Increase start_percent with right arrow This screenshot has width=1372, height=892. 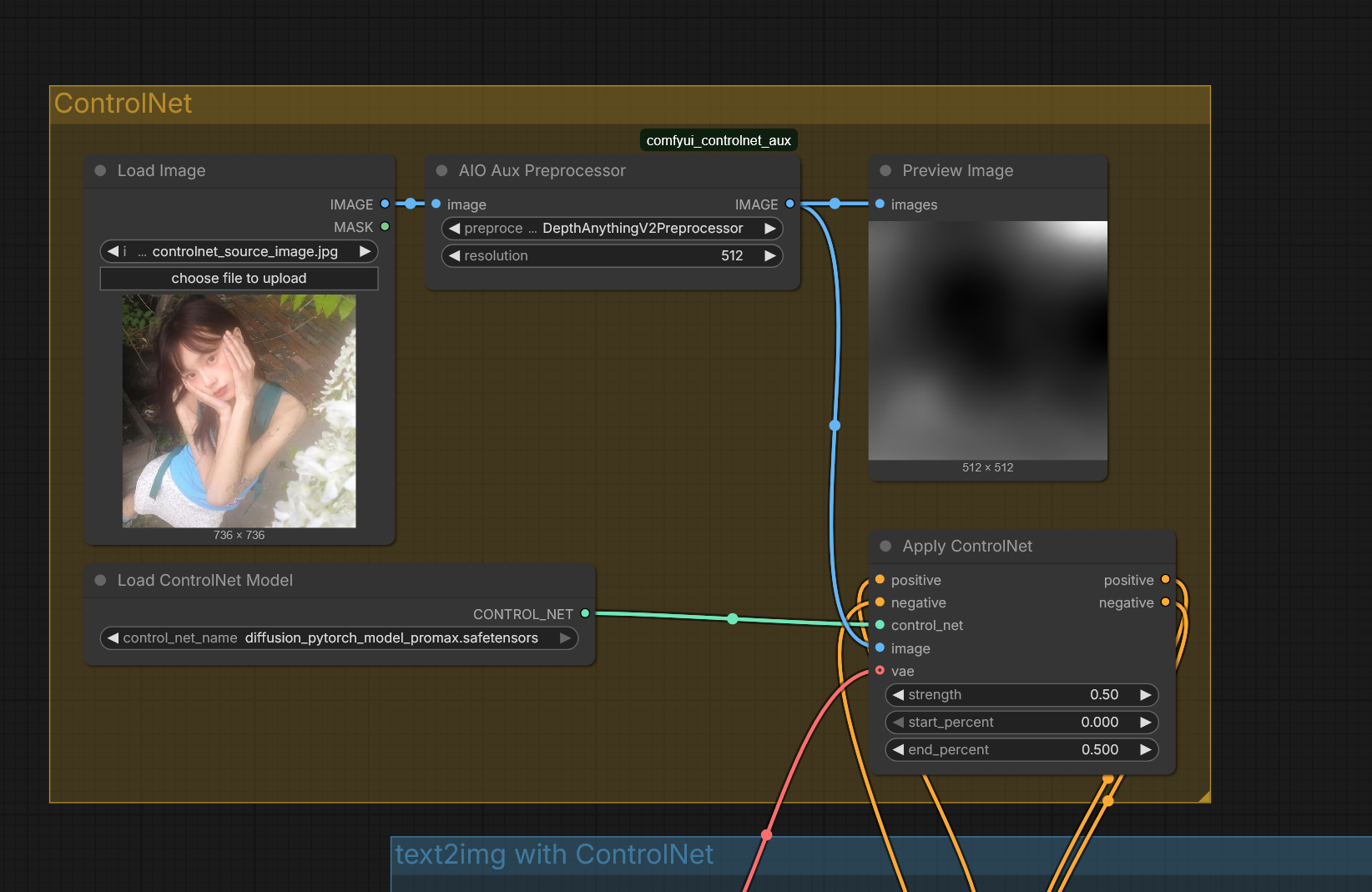1145,722
